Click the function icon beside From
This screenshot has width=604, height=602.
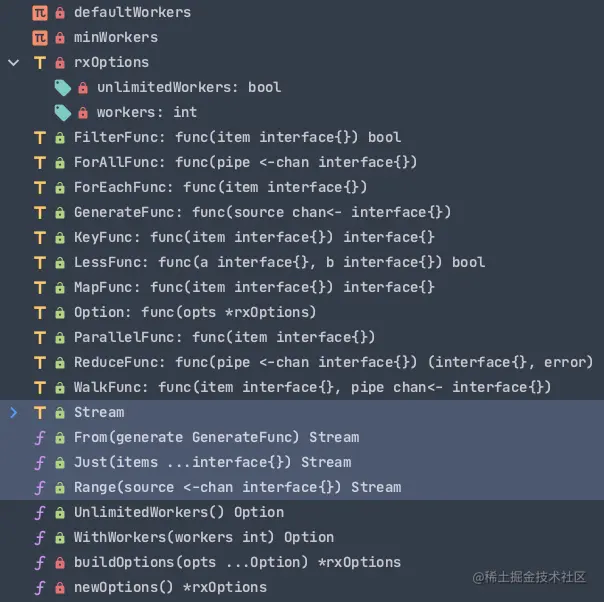tap(40, 437)
